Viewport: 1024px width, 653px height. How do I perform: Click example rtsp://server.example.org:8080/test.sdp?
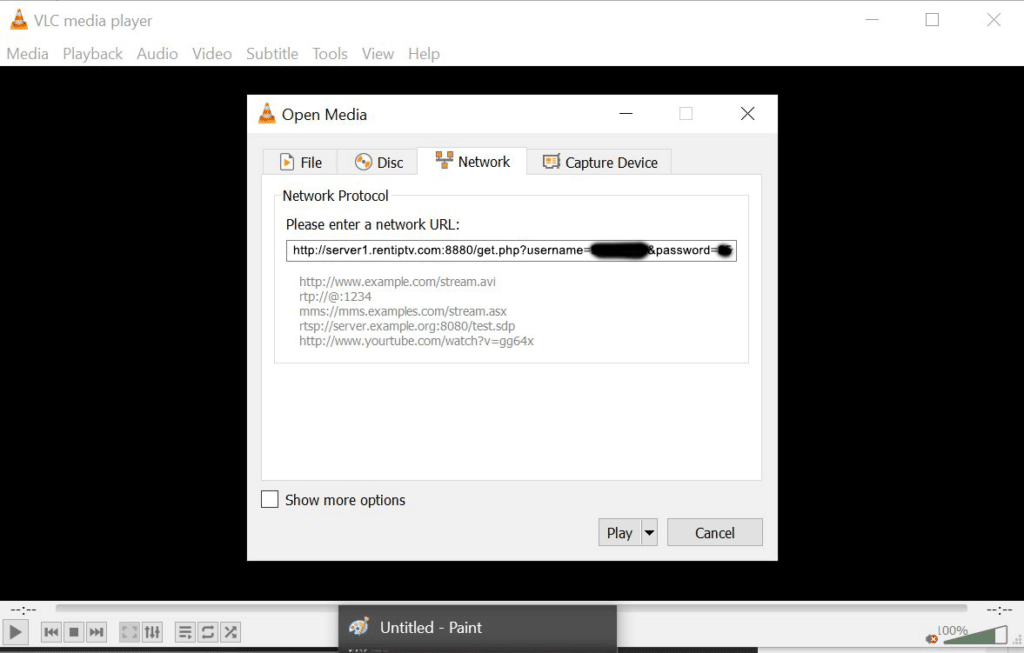tap(407, 326)
